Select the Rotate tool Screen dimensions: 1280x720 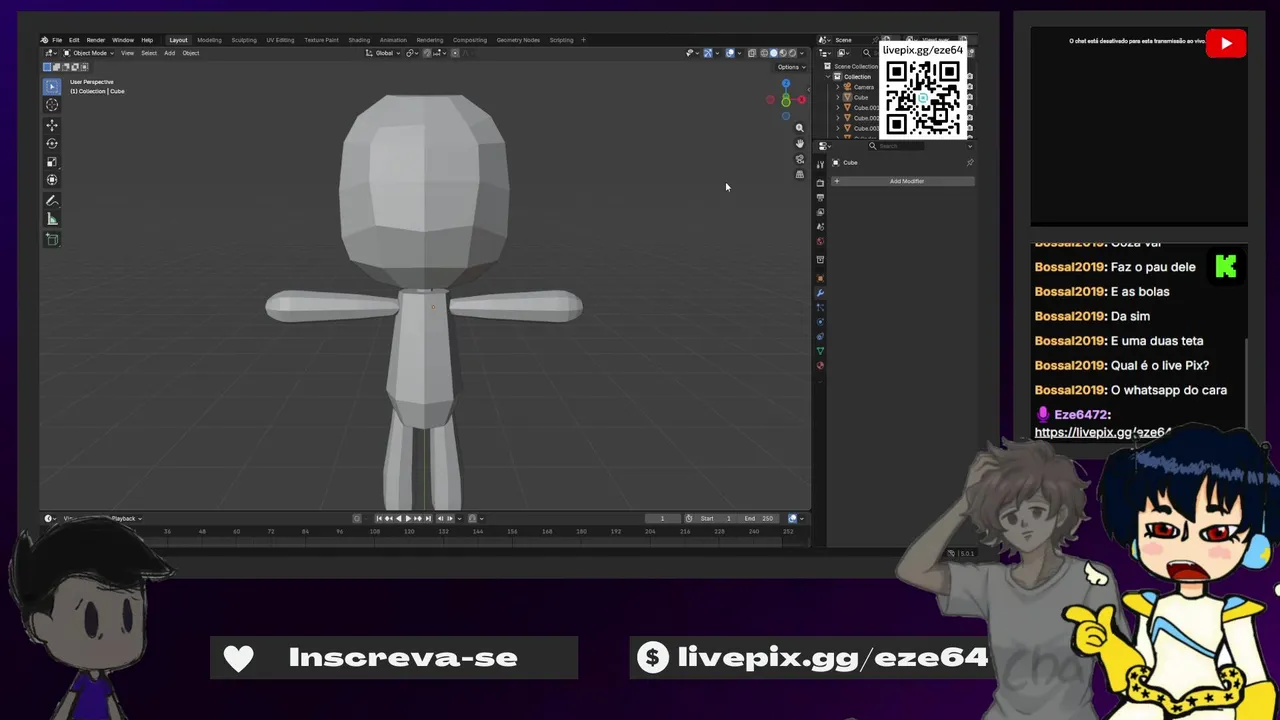click(52, 143)
